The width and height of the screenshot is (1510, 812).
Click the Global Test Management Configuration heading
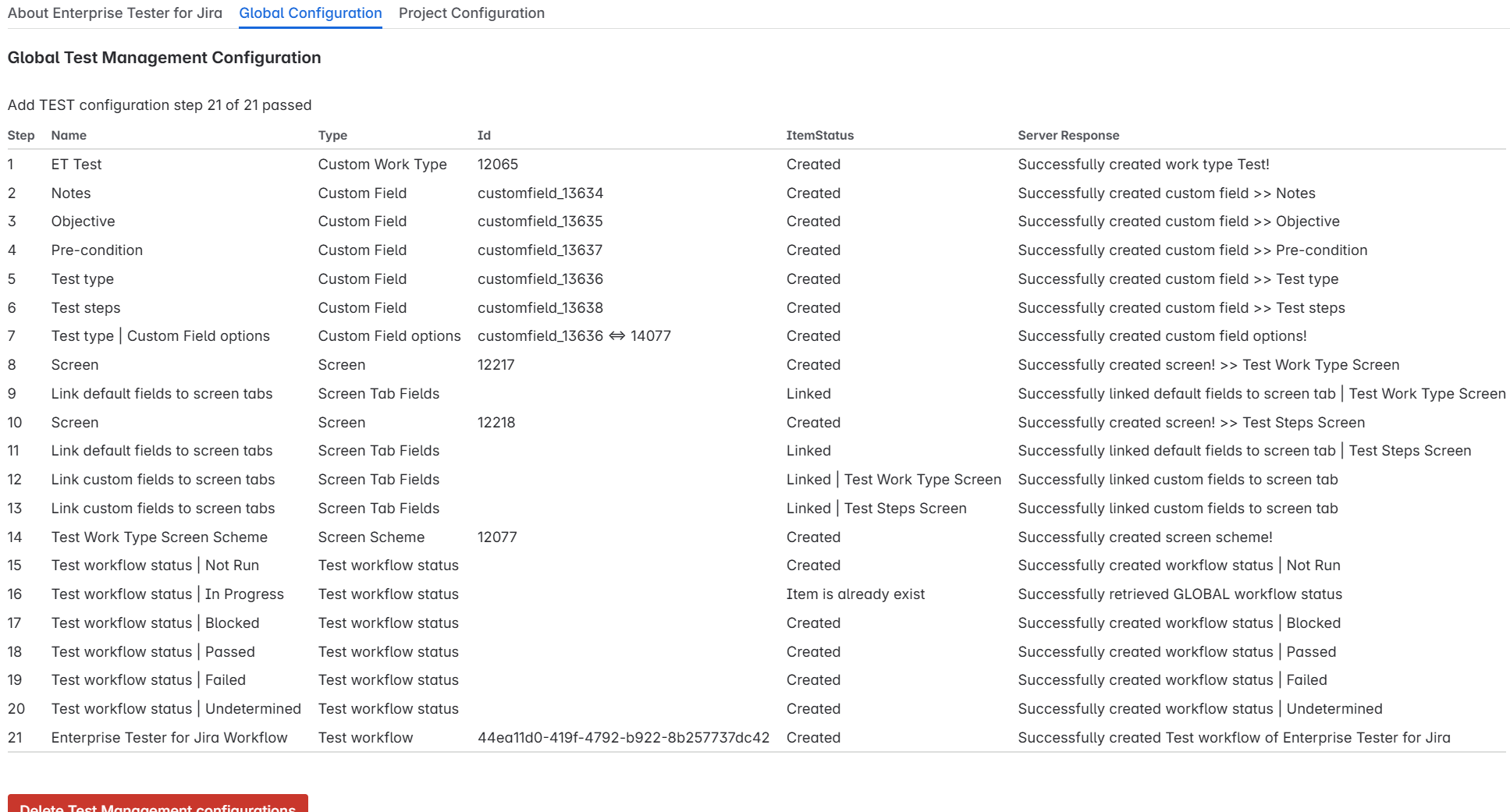(164, 58)
